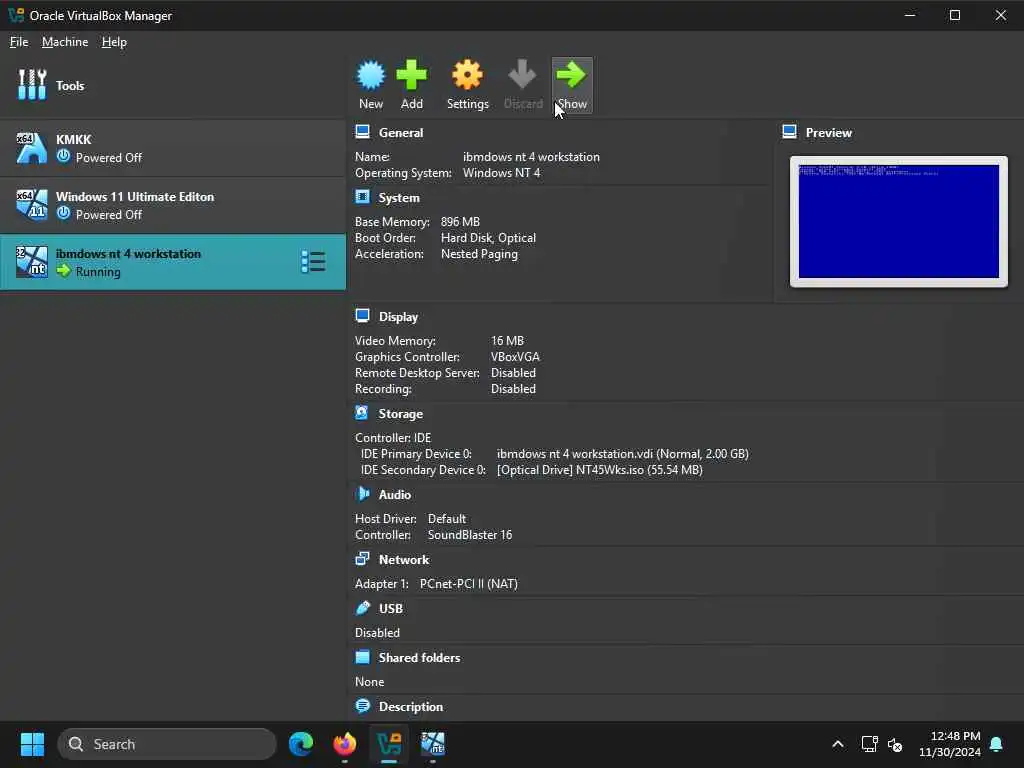Switch to the running NT VM taskbar icon
The image size is (1024, 768).
tap(432, 744)
